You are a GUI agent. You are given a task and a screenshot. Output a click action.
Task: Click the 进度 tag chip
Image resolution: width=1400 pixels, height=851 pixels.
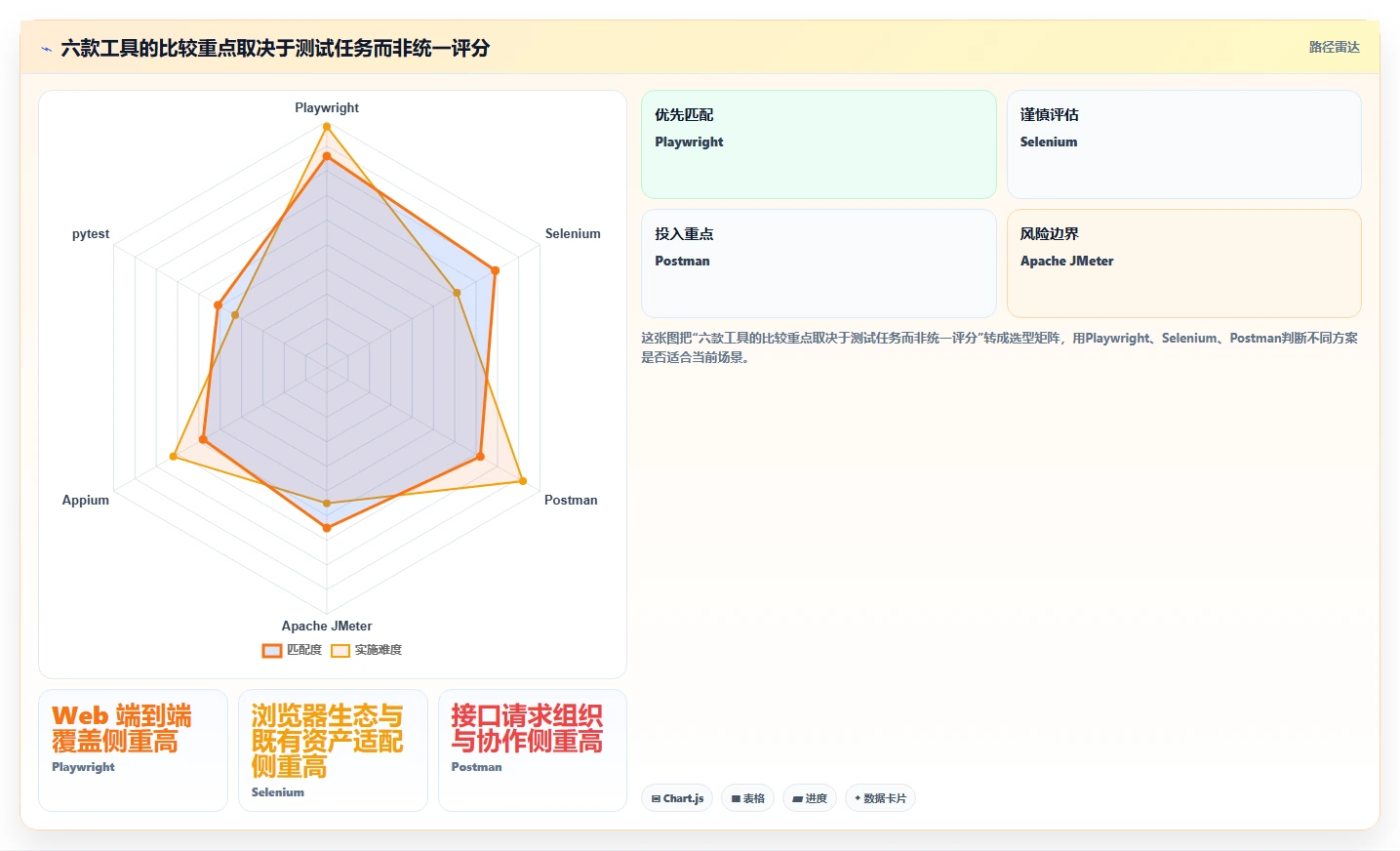click(810, 798)
